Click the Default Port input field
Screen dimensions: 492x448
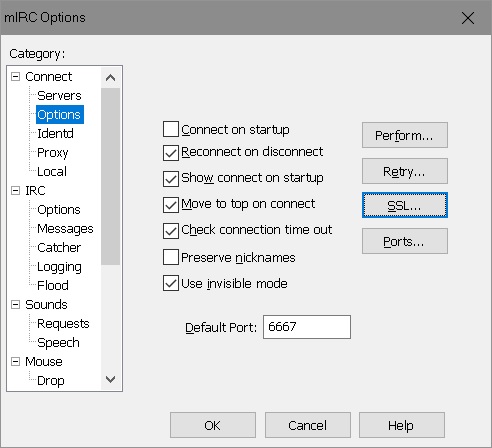point(307,327)
